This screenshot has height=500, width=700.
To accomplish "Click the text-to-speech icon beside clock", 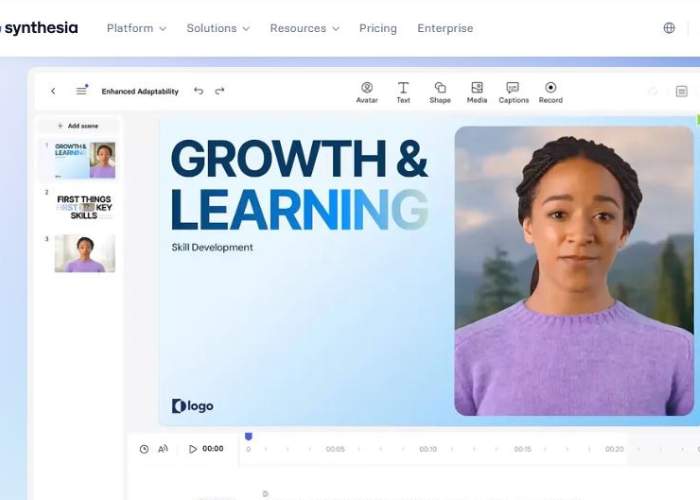I will click(x=163, y=449).
